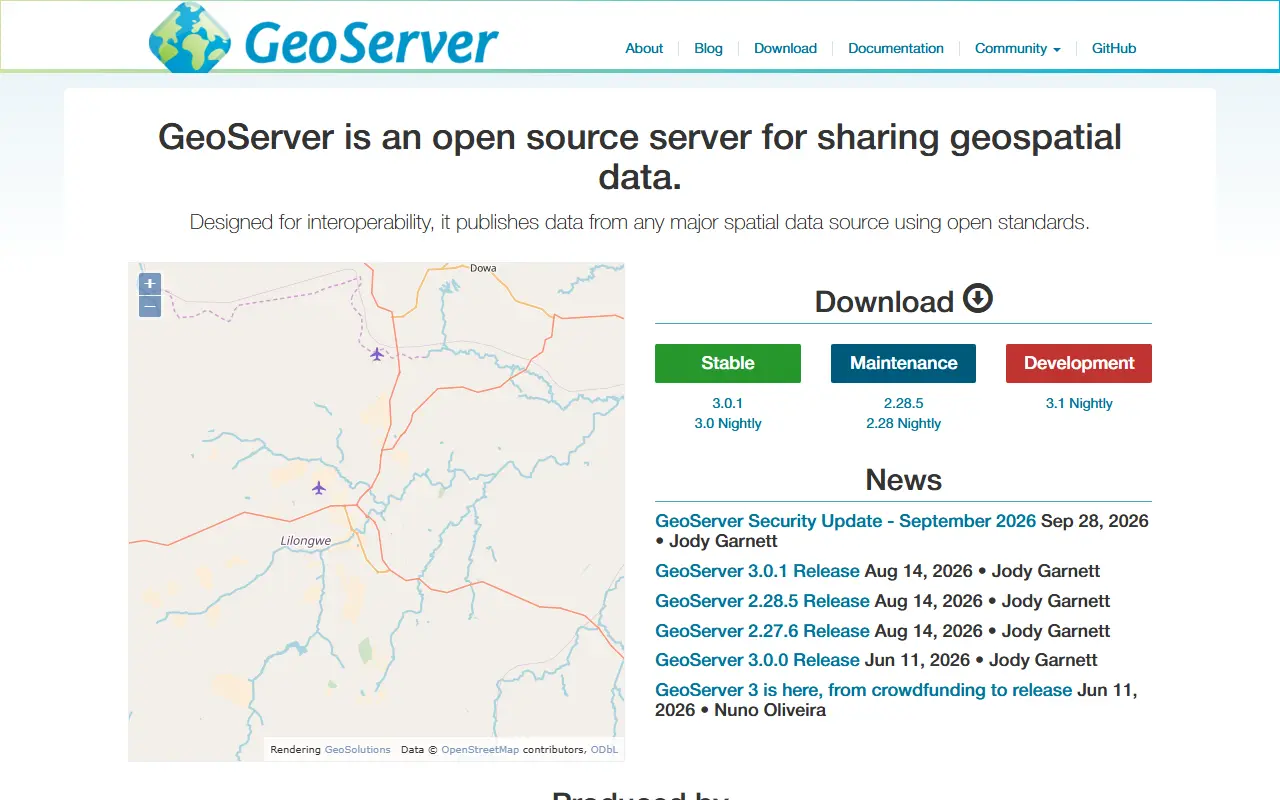Open the 3.0 Nightly build link
1280x800 pixels.
coord(728,423)
